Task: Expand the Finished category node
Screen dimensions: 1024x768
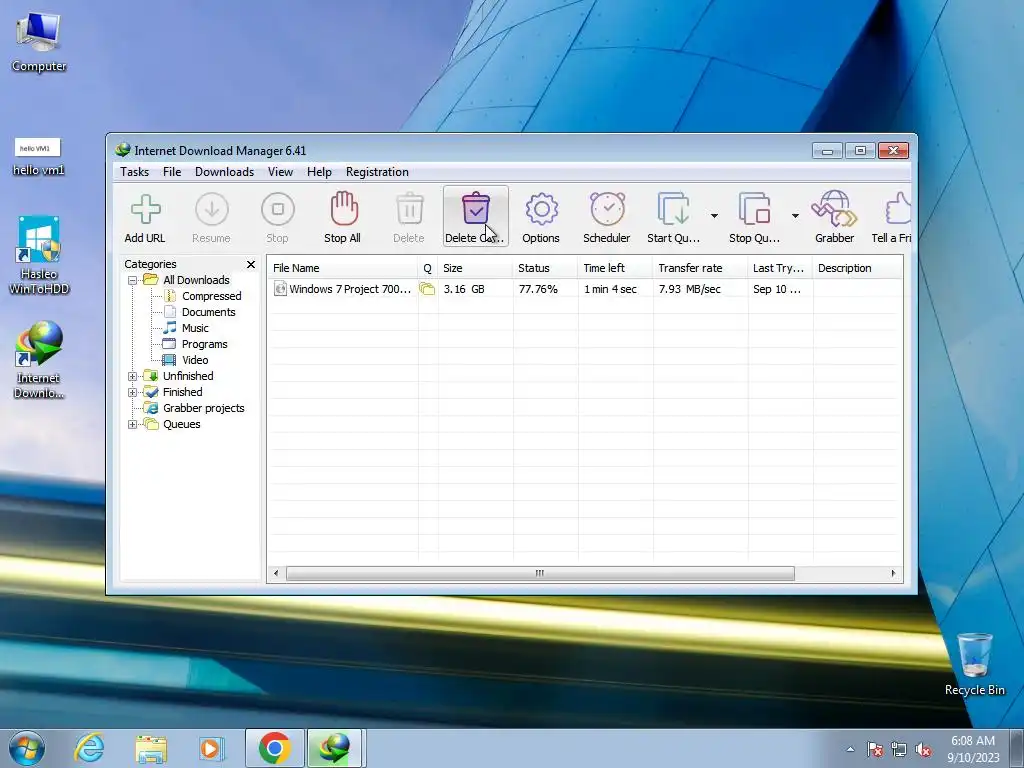Action: (133, 392)
